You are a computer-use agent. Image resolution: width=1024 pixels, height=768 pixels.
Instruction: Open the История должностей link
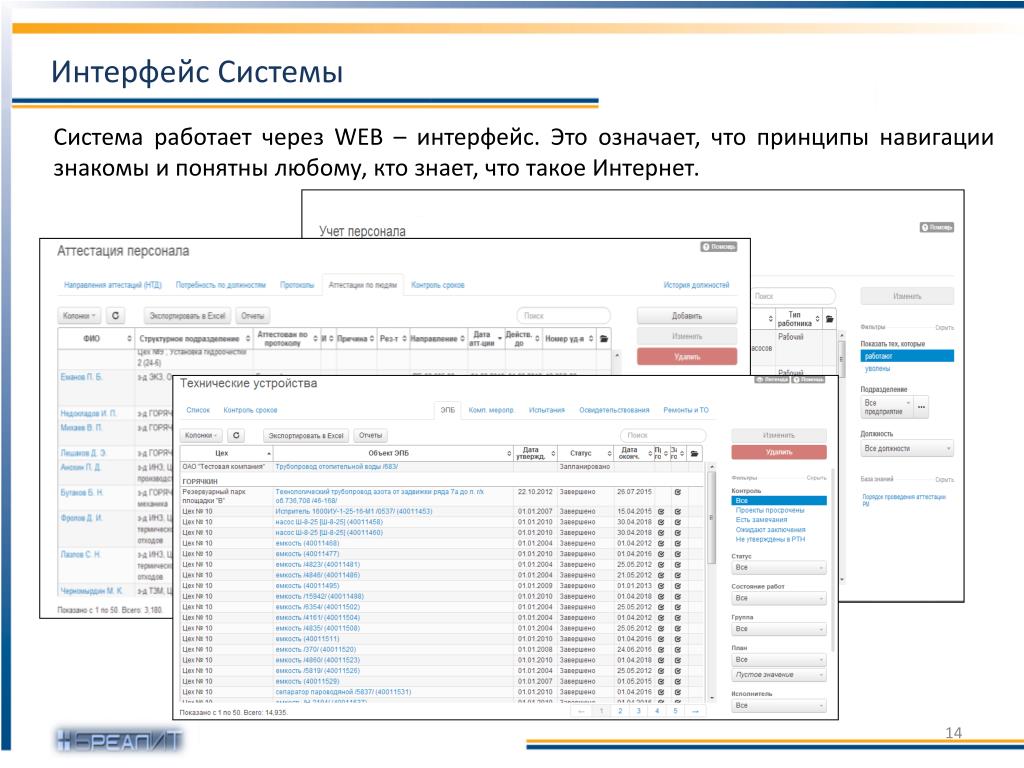click(x=696, y=285)
